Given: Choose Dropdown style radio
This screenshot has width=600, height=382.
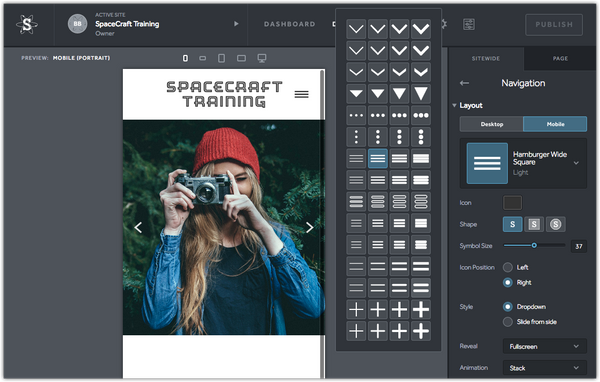Looking at the screenshot, I should (508, 307).
